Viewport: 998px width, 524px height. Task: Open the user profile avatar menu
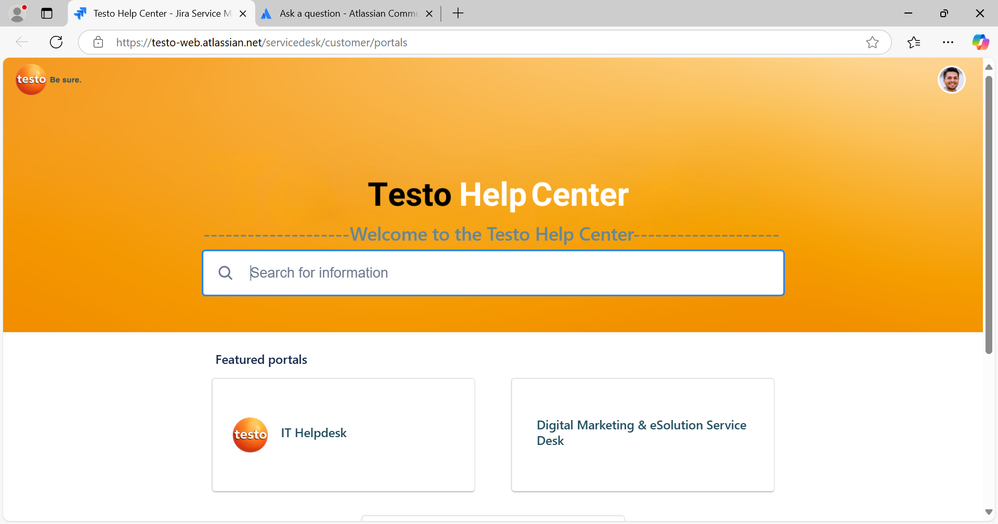click(952, 80)
